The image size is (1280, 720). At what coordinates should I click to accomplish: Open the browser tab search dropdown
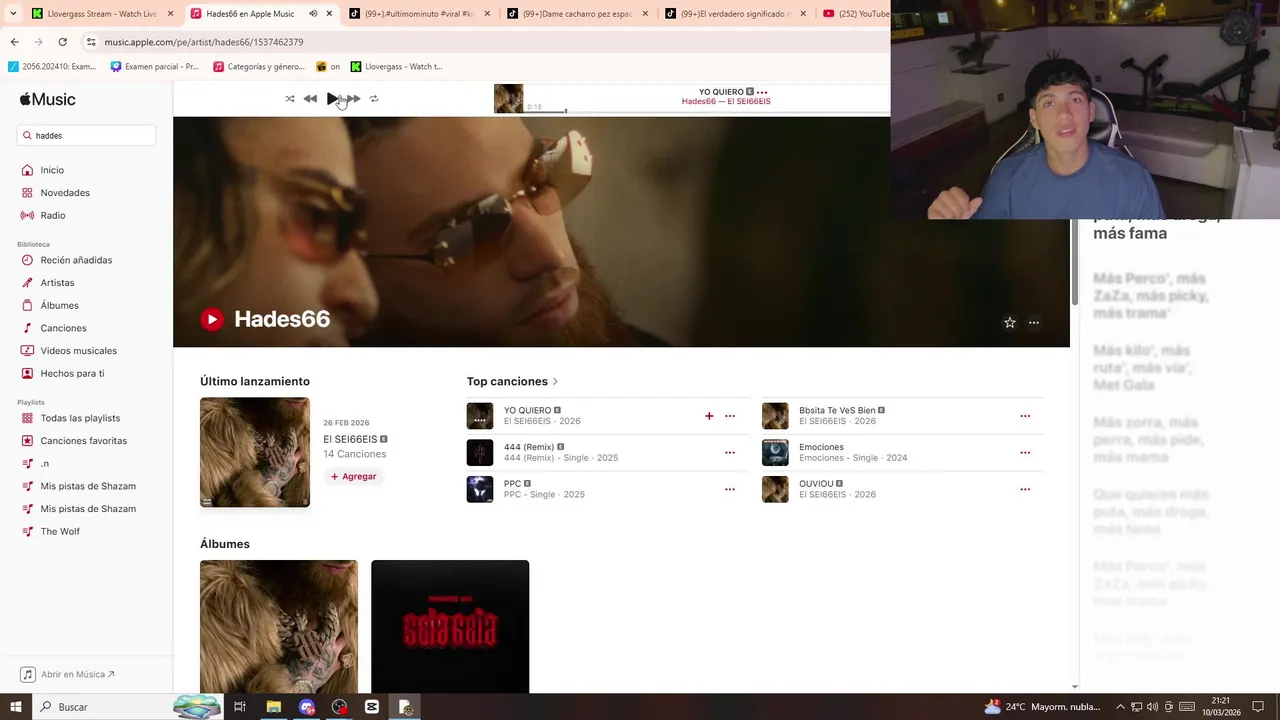pyautogui.click(x=13, y=14)
